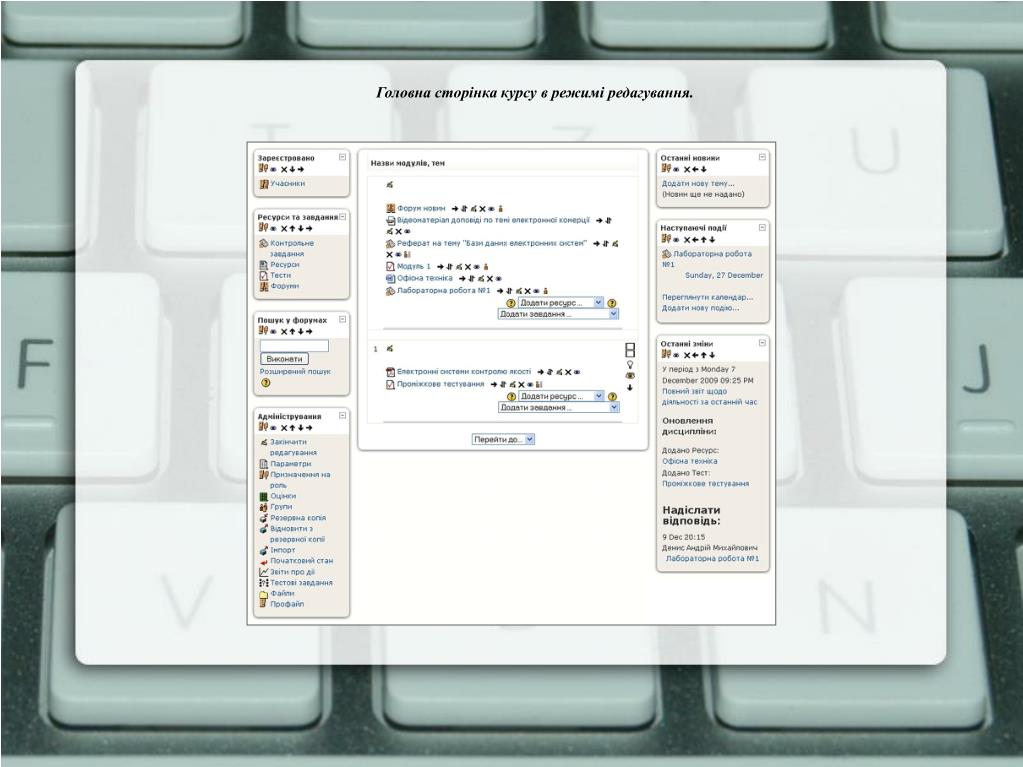Open the Учасники participants icon
This screenshot has width=1023, height=767.
coord(264,184)
